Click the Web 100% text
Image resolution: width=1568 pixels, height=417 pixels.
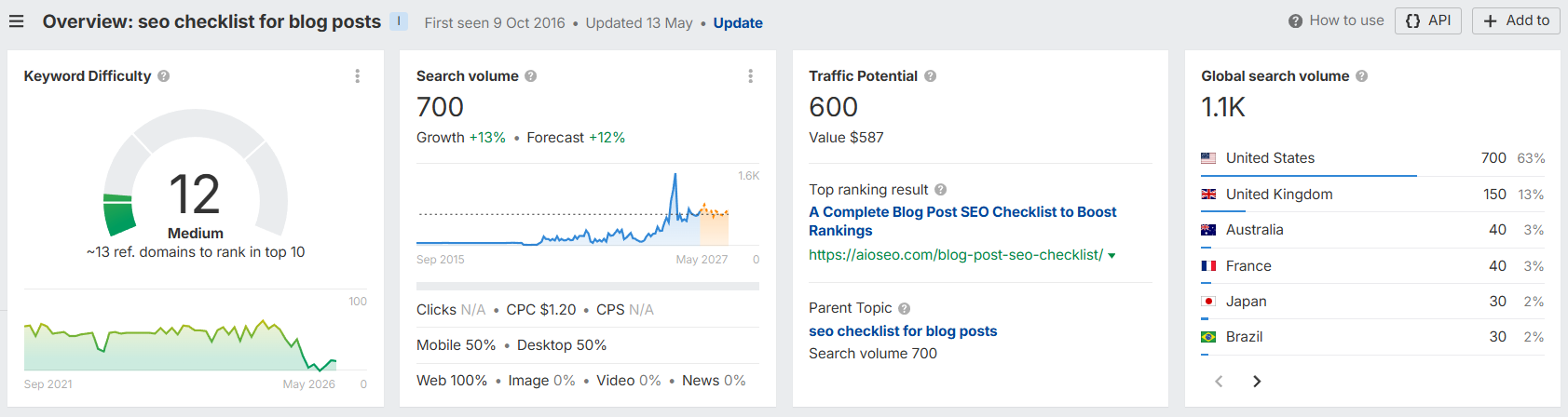coord(452,381)
